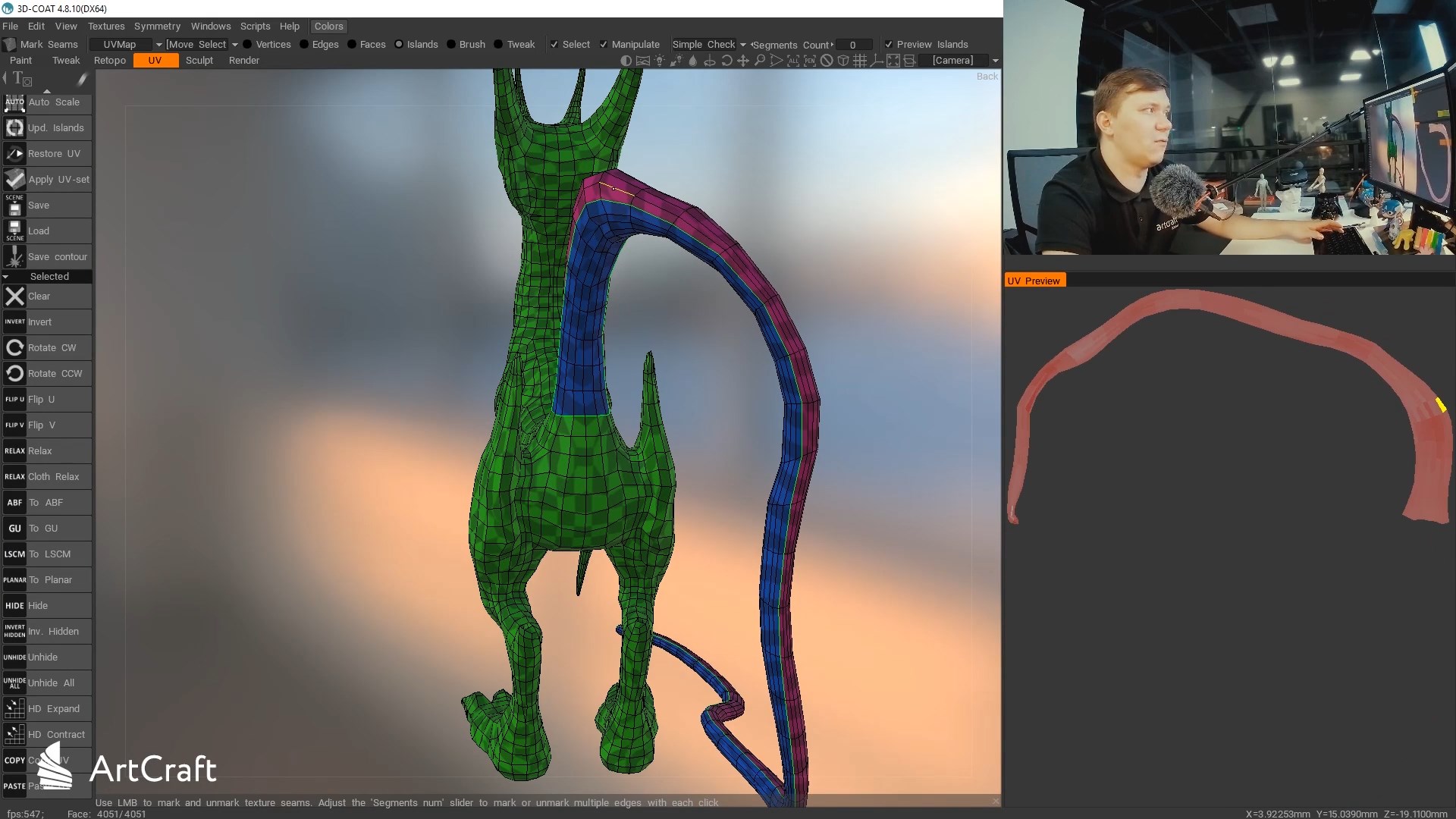This screenshot has height=819, width=1456.
Task: Click the Save contour icon
Action: pos(14,257)
